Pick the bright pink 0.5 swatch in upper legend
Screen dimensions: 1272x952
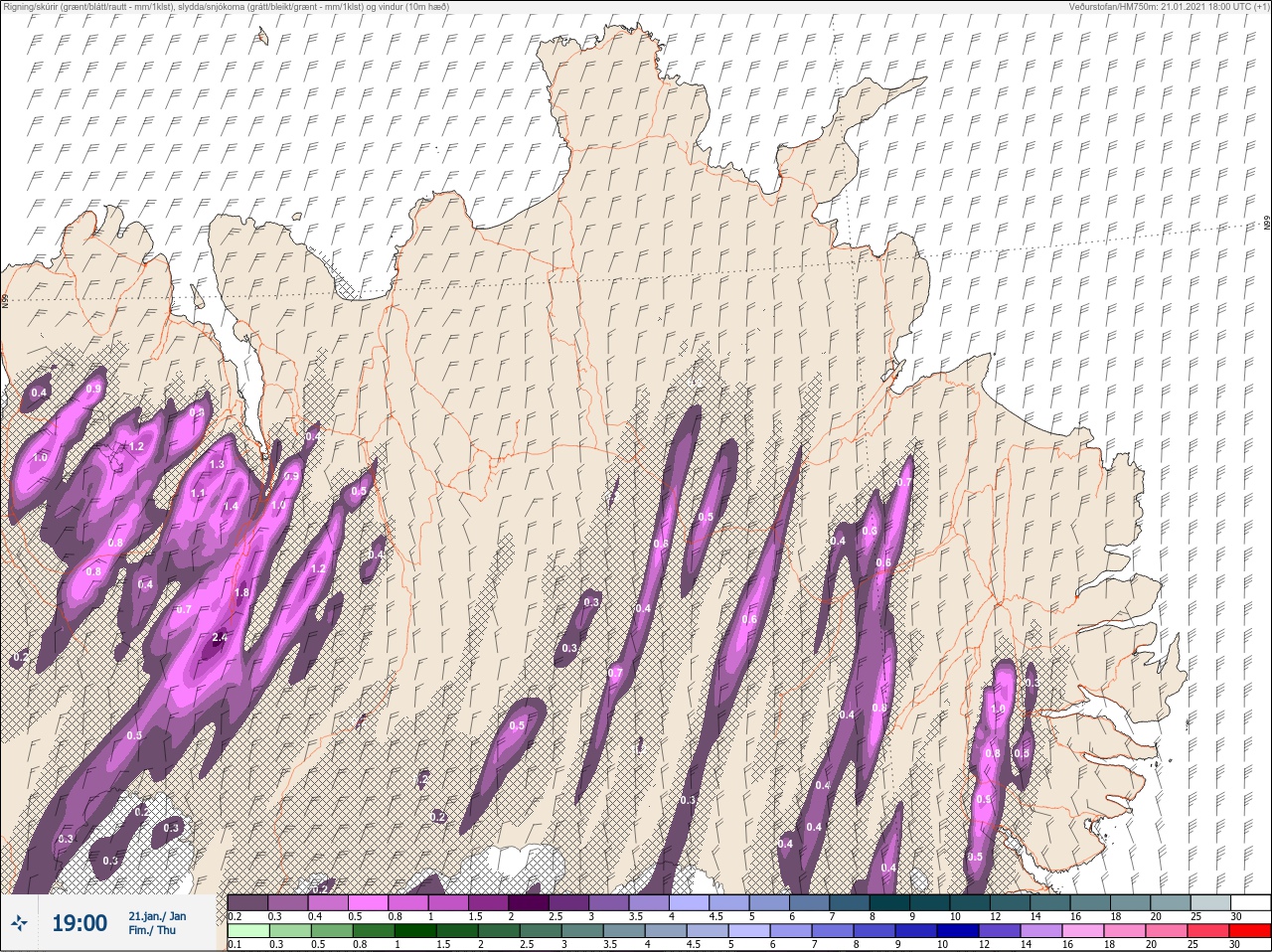370,902
